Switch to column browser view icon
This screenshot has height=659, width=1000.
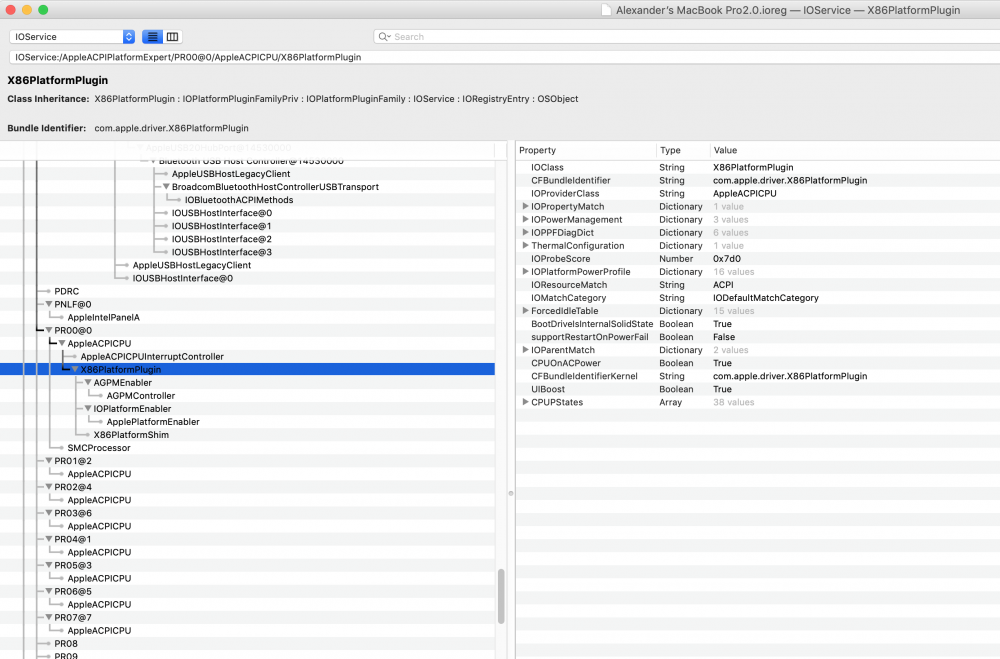pos(172,37)
